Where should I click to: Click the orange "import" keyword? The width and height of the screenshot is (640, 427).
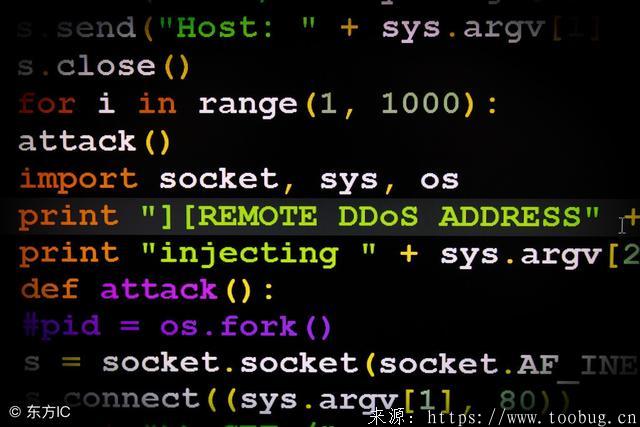pyautogui.click(x=78, y=180)
